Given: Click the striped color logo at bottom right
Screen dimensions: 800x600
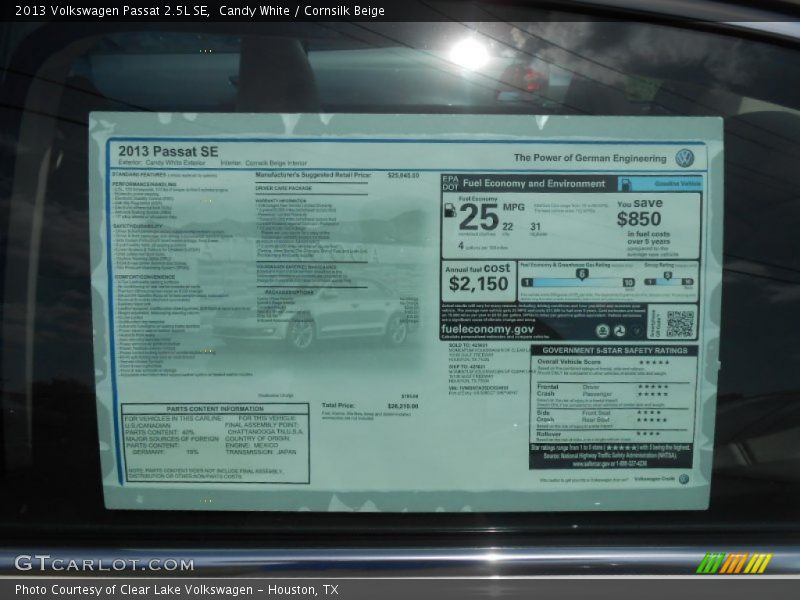Looking at the screenshot, I should (x=734, y=563).
